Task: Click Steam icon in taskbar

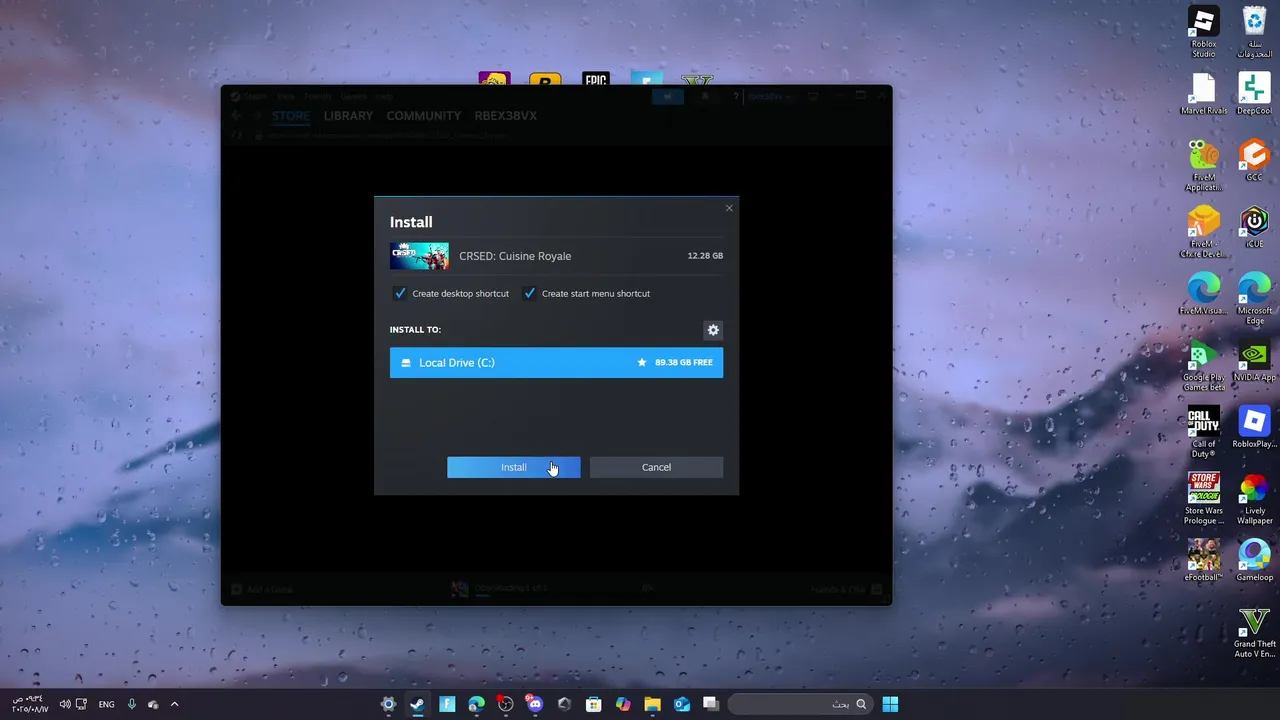Action: click(x=418, y=704)
